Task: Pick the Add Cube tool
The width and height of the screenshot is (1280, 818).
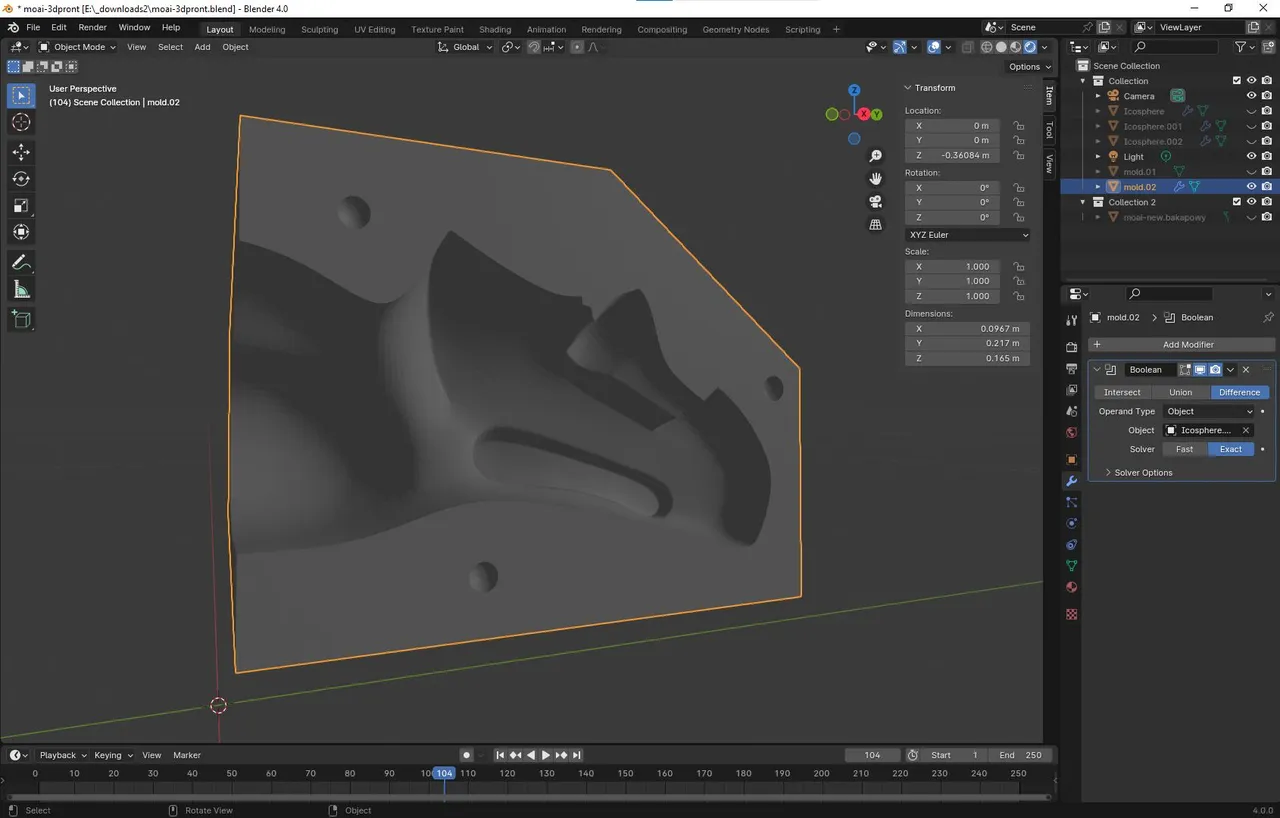Action: (21, 320)
